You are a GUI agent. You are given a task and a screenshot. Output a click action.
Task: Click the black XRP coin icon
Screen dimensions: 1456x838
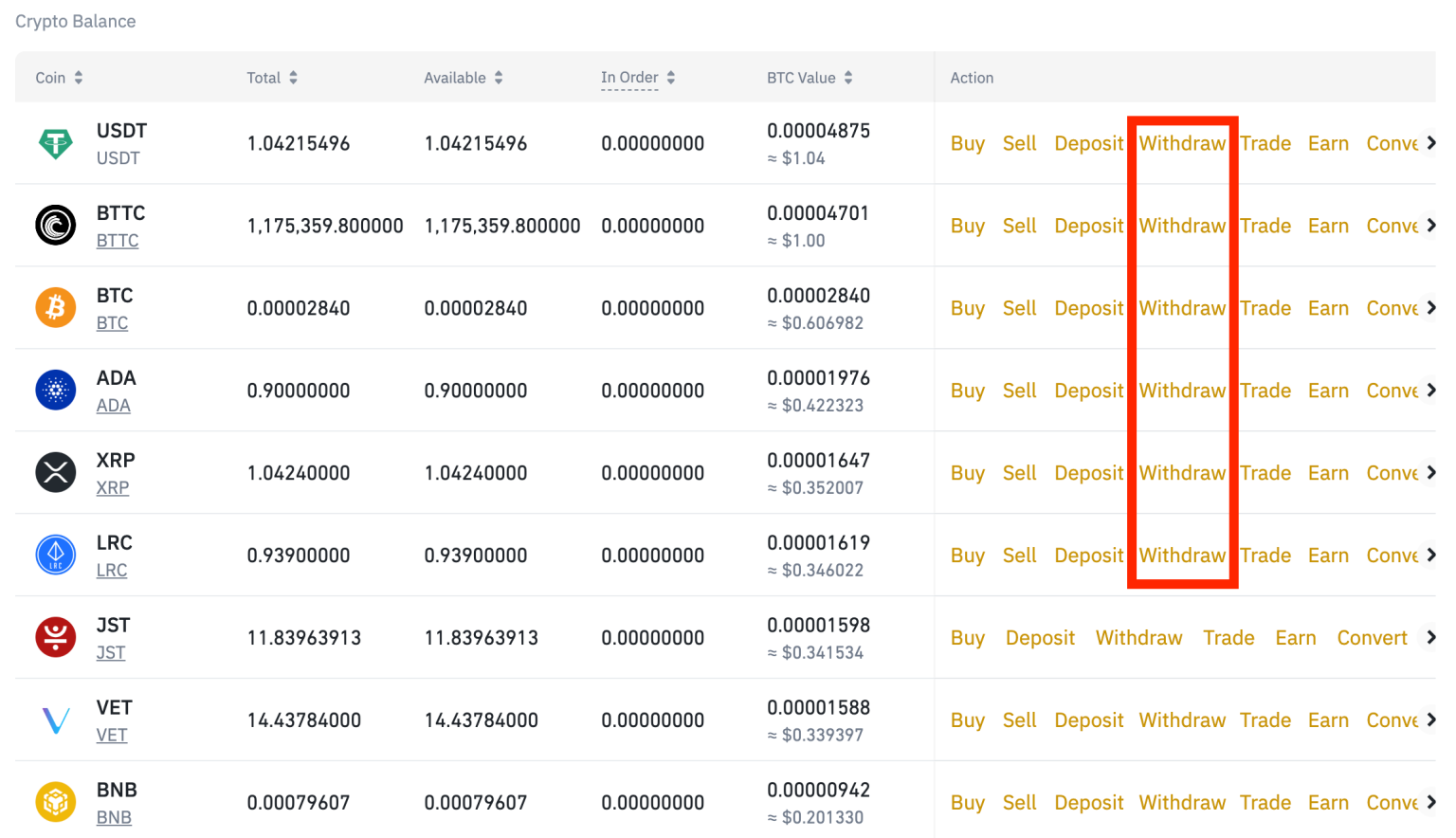tap(56, 473)
